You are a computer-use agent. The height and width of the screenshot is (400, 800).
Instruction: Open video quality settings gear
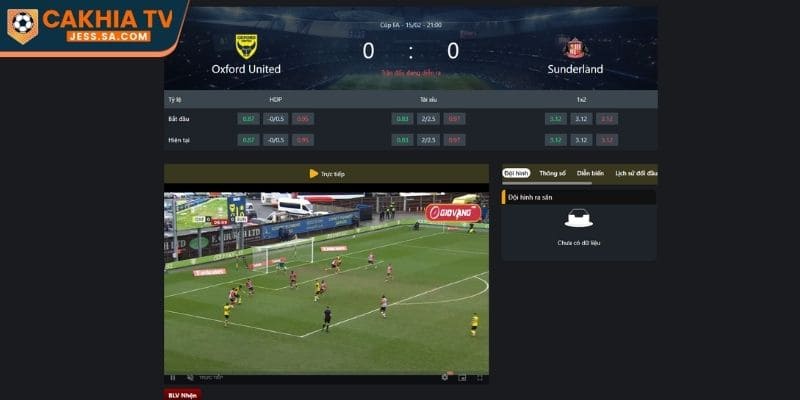click(x=445, y=377)
